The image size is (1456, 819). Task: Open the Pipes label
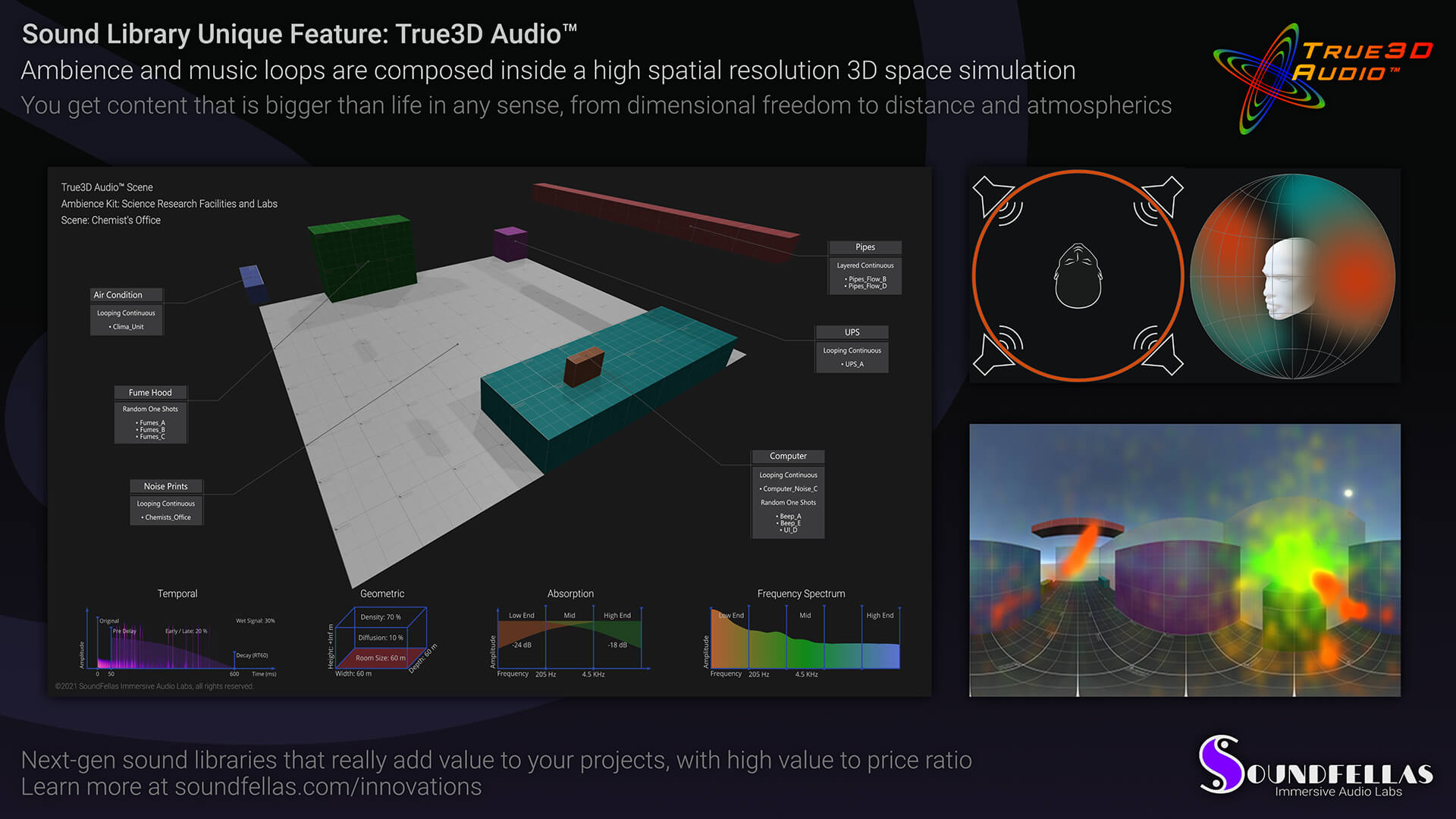pos(864,247)
